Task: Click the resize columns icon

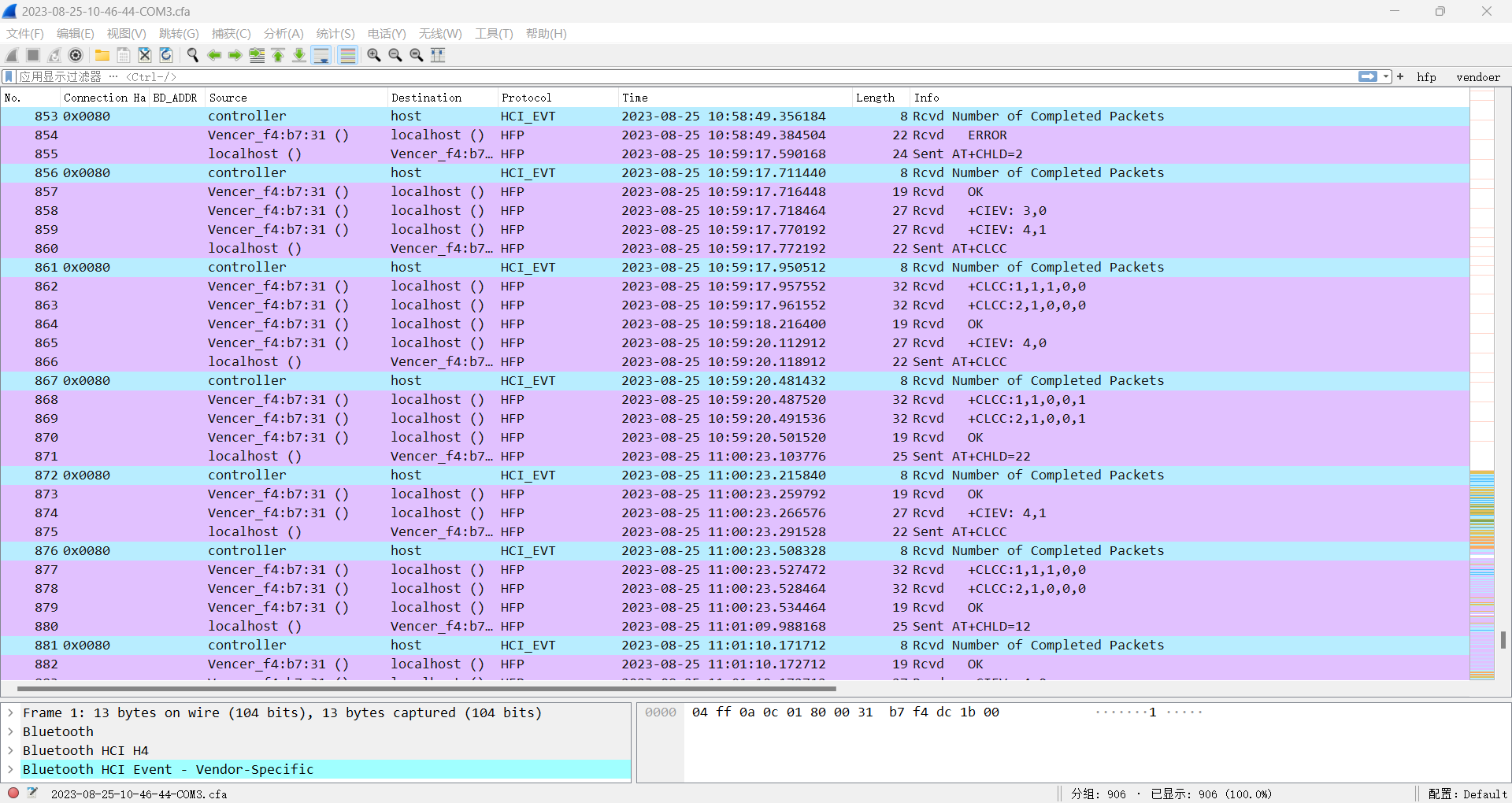Action: (x=438, y=55)
